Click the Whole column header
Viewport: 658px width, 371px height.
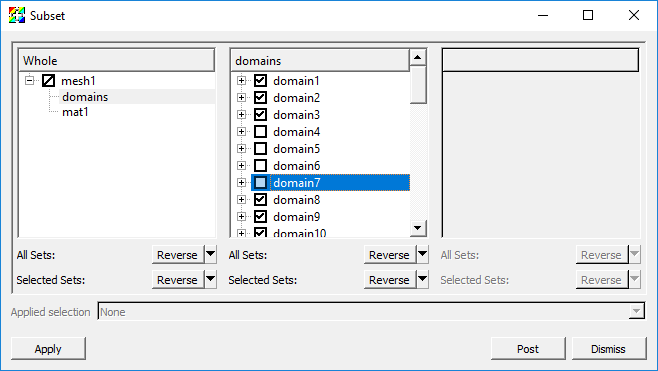117,60
